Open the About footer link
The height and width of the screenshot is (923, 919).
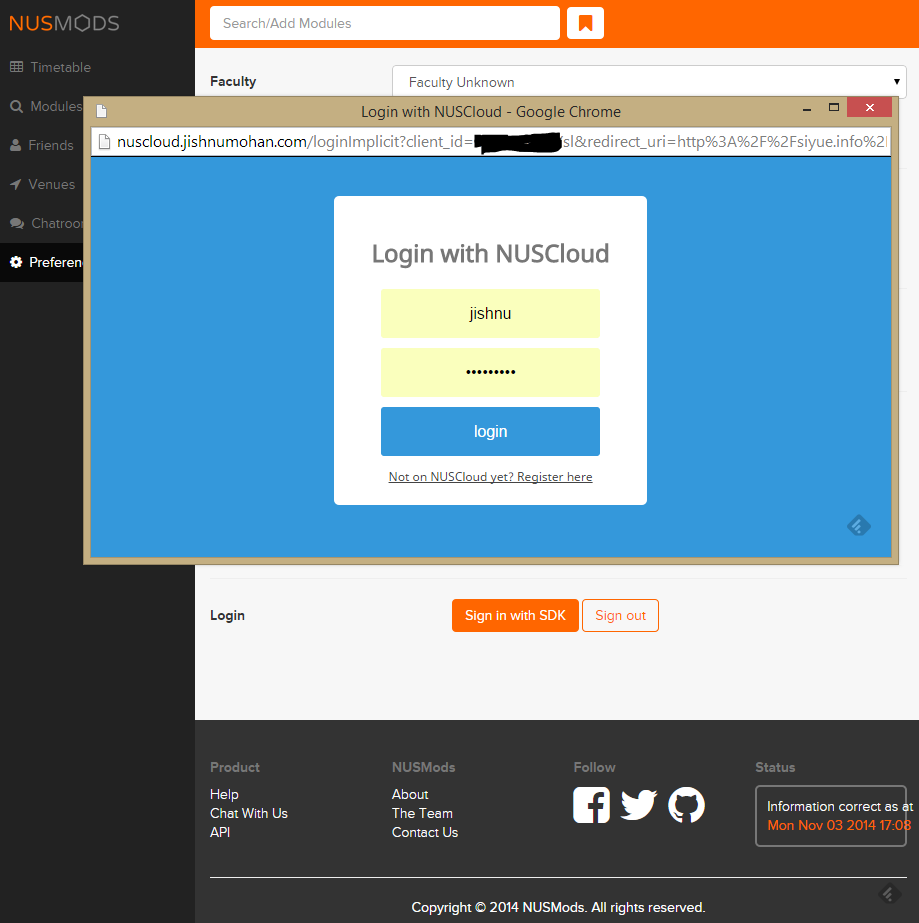click(x=410, y=794)
